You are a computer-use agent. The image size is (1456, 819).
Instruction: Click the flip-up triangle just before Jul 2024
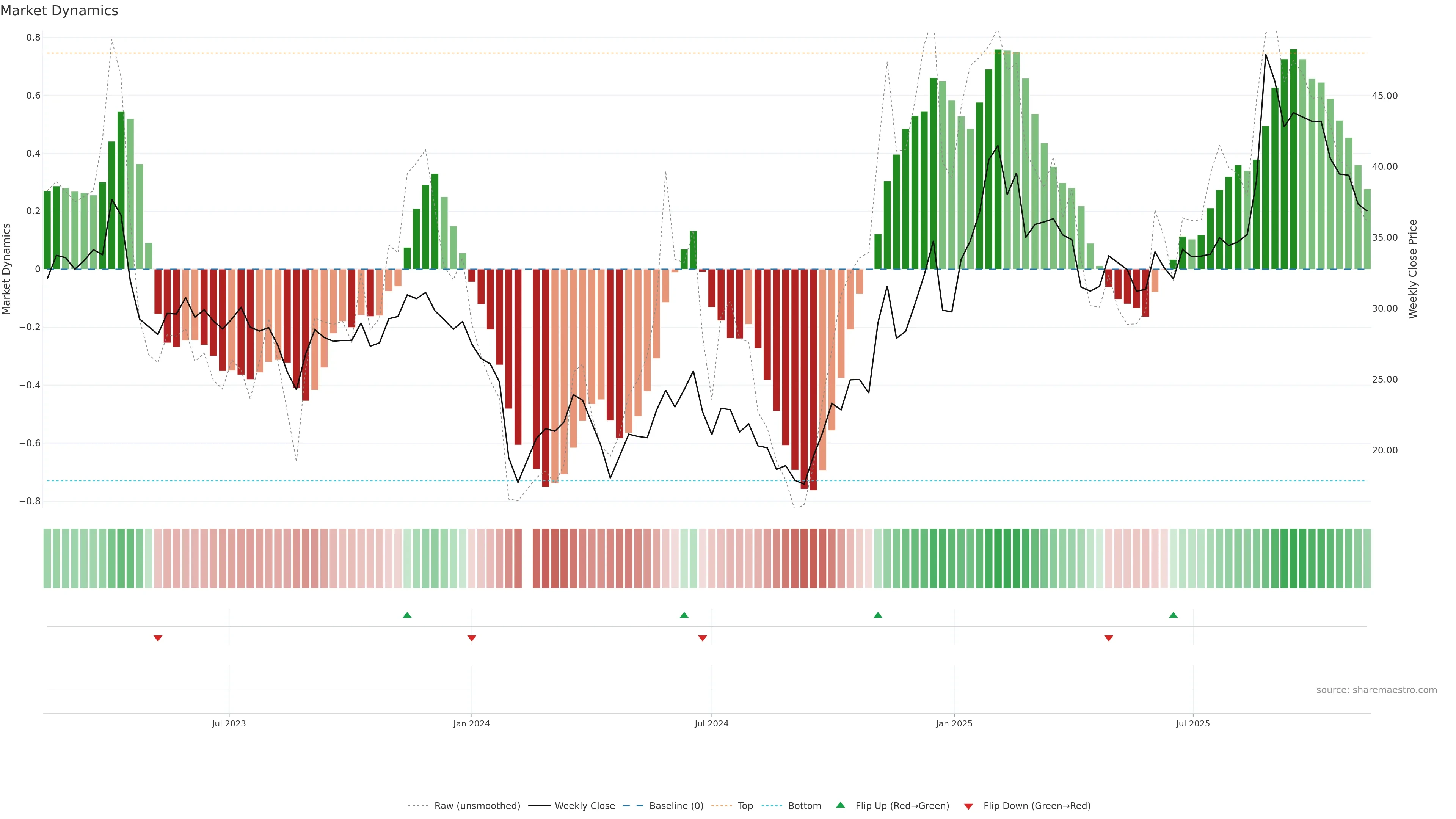[x=684, y=615]
